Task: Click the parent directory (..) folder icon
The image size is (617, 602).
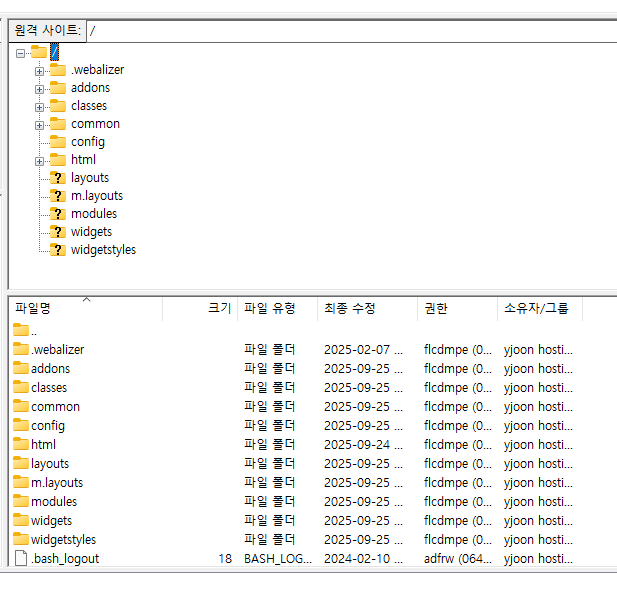Action: click(x=21, y=330)
